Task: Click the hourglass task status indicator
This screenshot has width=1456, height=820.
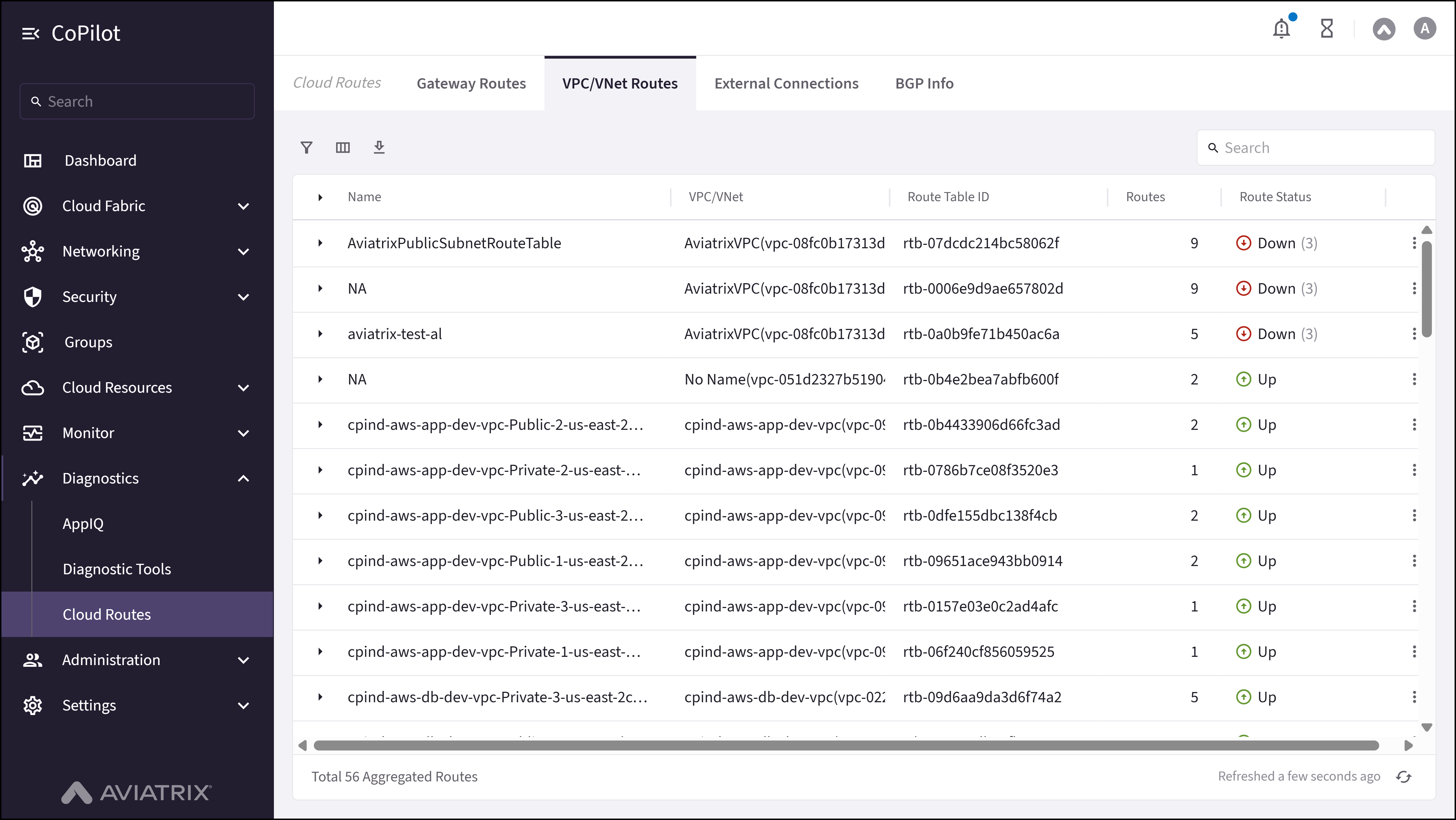Action: 1327,28
